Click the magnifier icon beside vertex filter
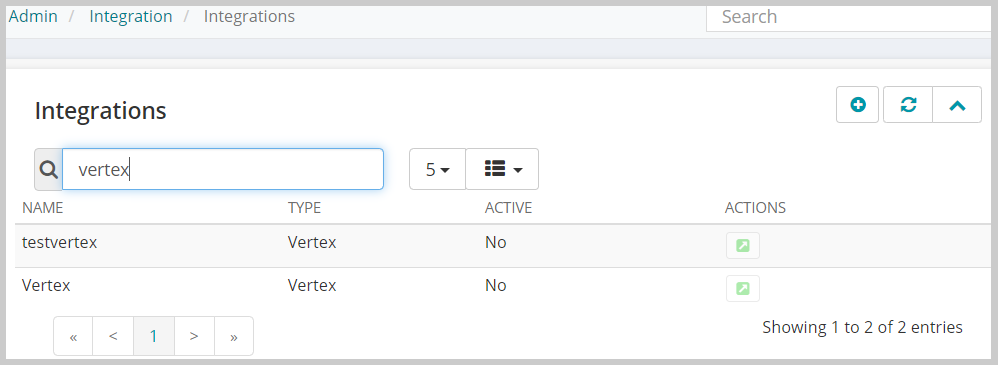This screenshot has height=365, width=998. [x=48, y=169]
